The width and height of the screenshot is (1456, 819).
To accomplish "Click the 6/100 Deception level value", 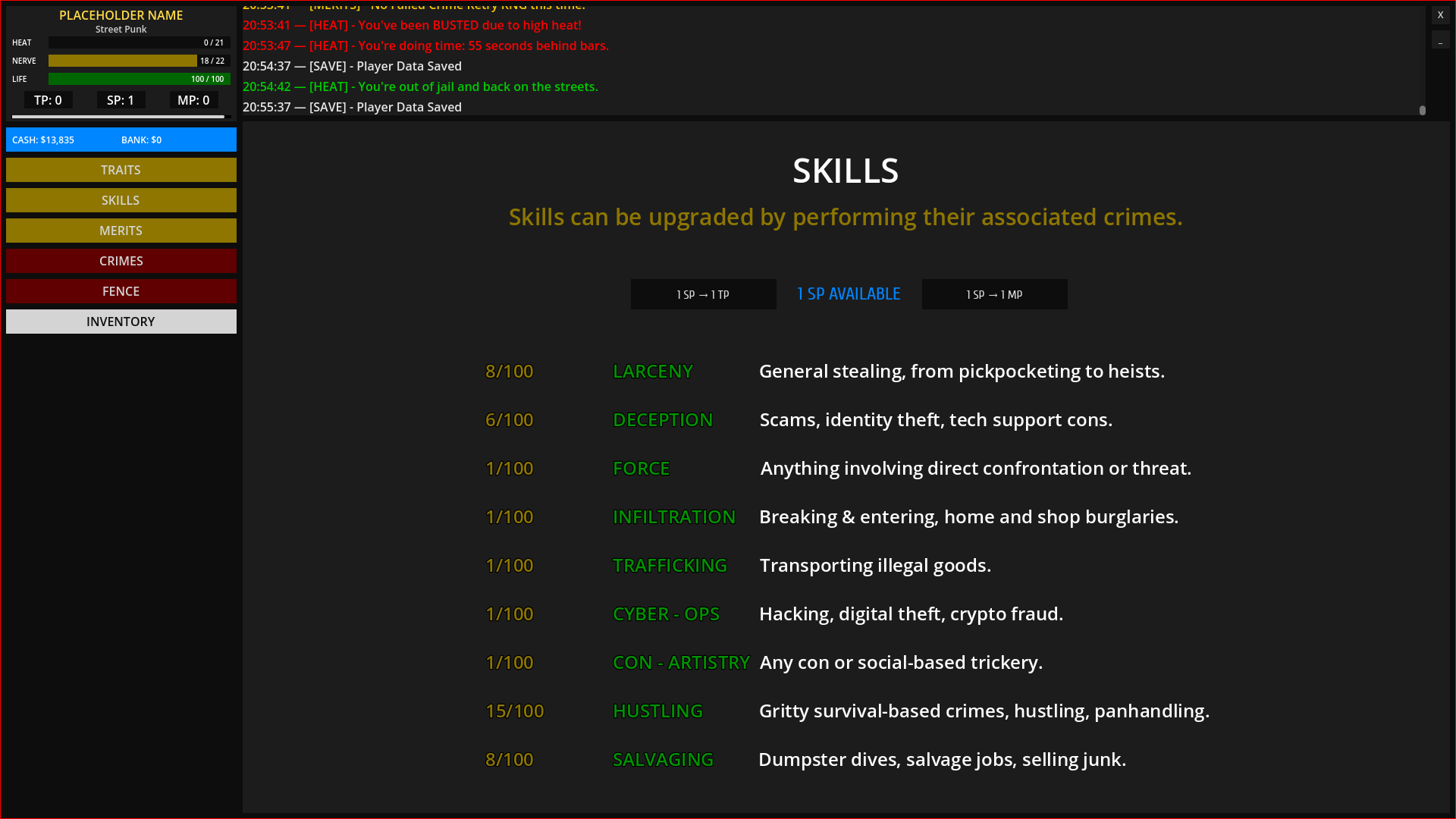I will click(x=510, y=419).
